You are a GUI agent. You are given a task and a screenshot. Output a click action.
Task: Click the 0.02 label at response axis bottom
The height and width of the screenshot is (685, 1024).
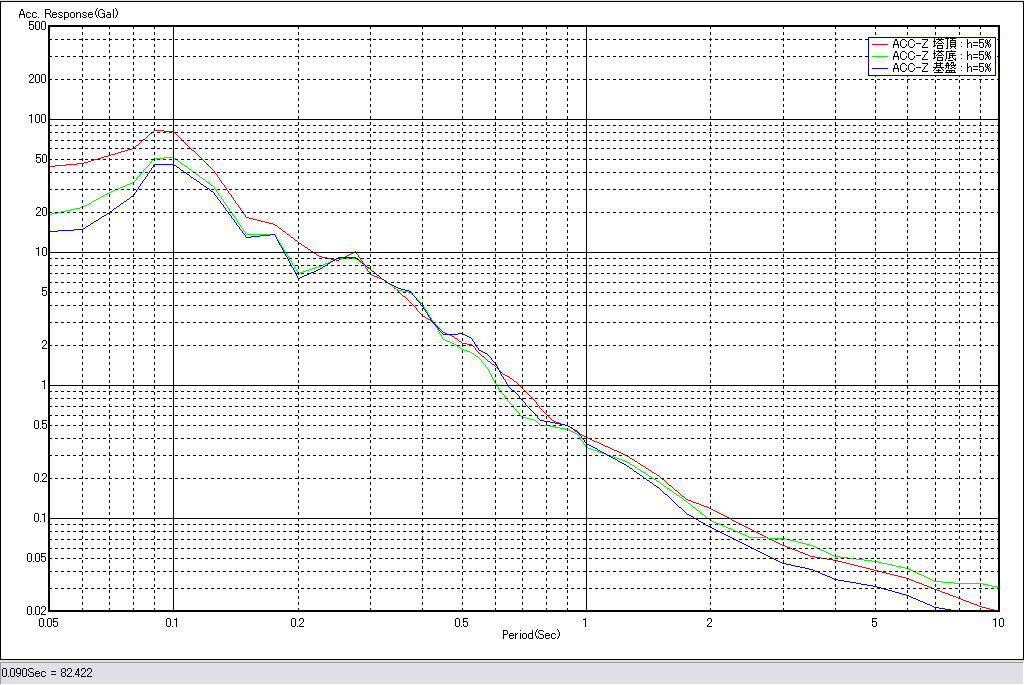click(x=35, y=610)
